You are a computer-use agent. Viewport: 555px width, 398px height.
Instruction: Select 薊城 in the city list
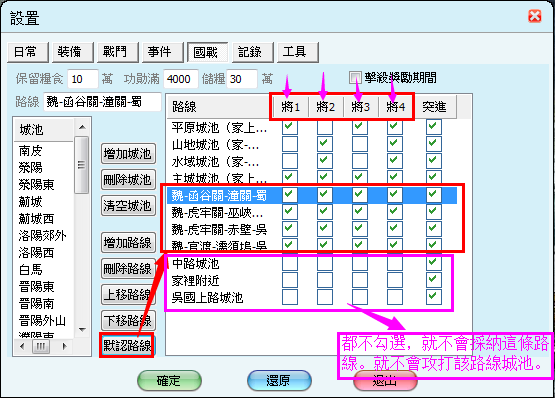30,201
